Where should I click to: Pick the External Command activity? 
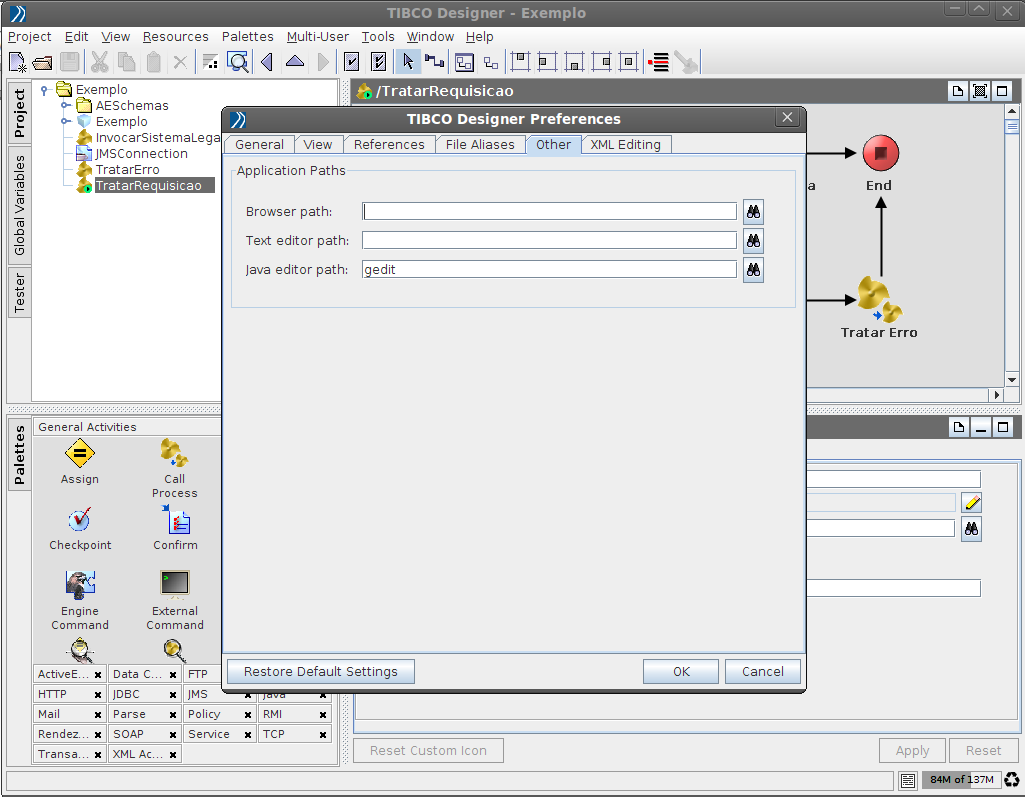175,586
